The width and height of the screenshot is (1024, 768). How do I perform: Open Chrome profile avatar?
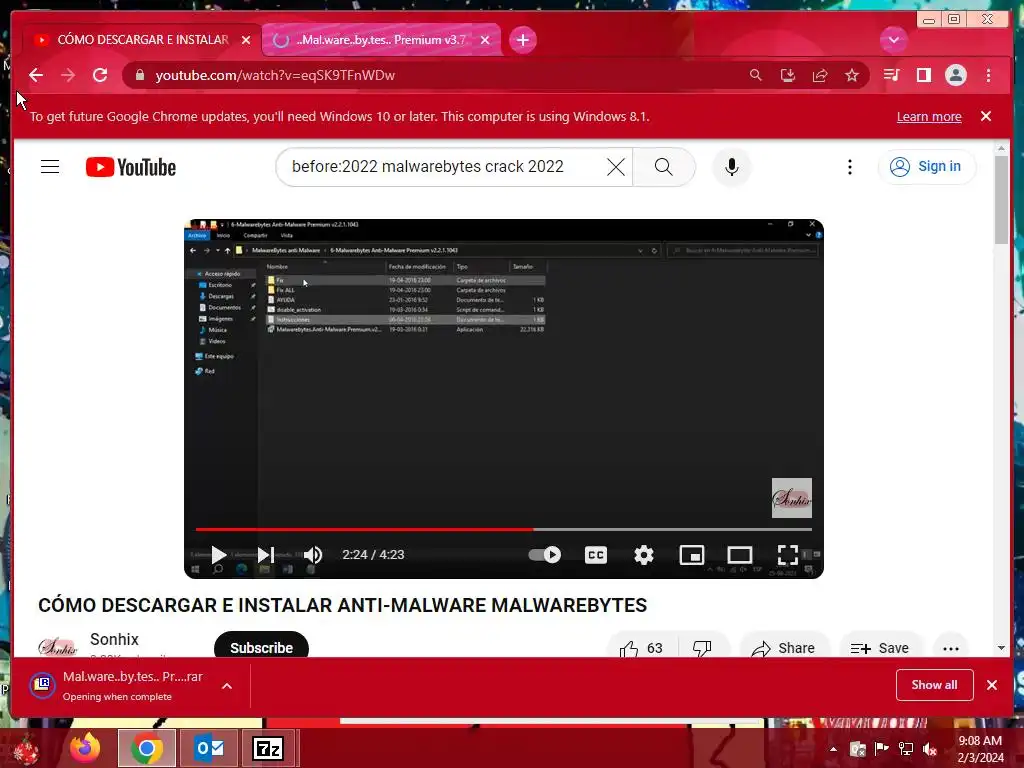pyautogui.click(x=955, y=75)
